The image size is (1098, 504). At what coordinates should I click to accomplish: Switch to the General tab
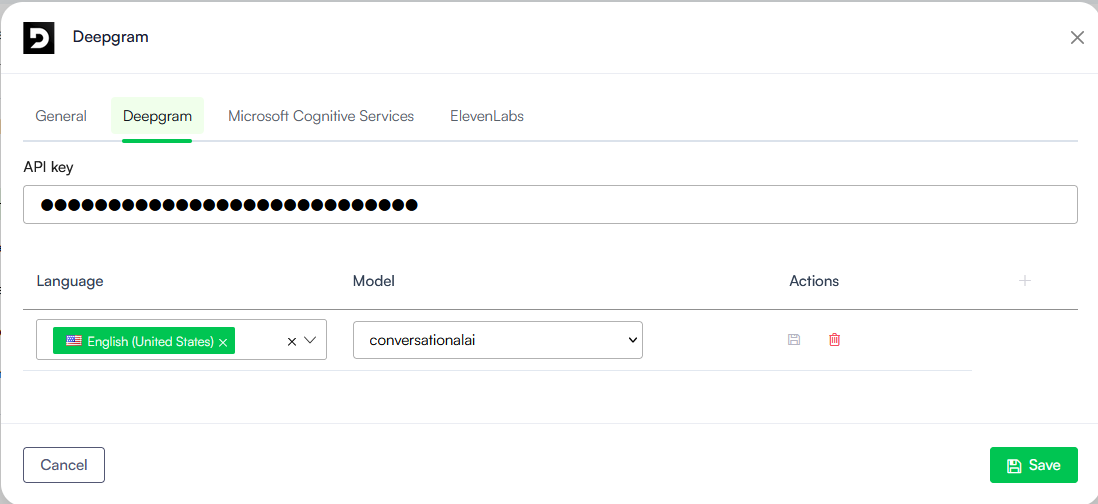pyautogui.click(x=61, y=116)
